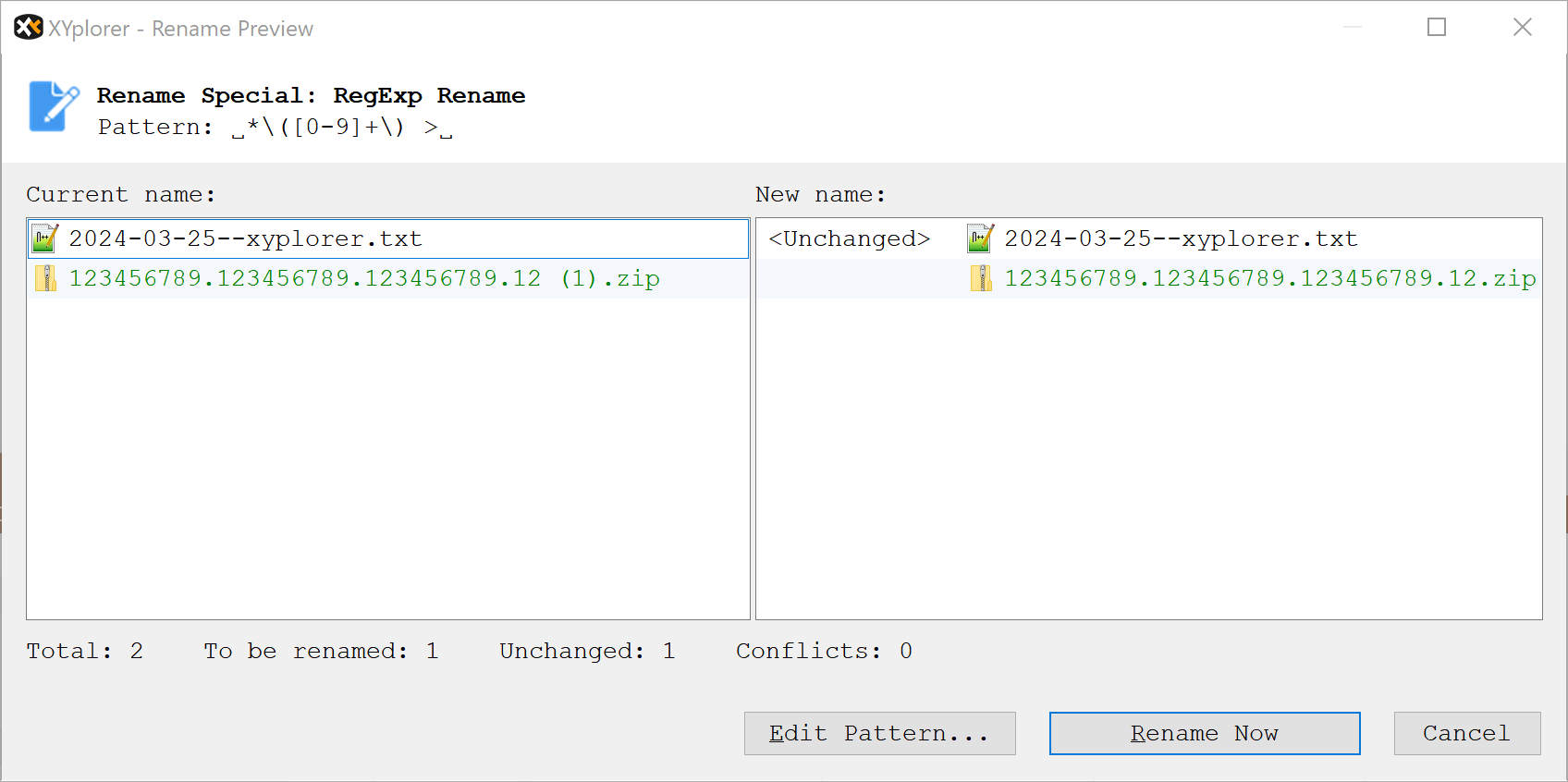
Task: Click the Rename Special pencil icon
Action: coord(53,107)
